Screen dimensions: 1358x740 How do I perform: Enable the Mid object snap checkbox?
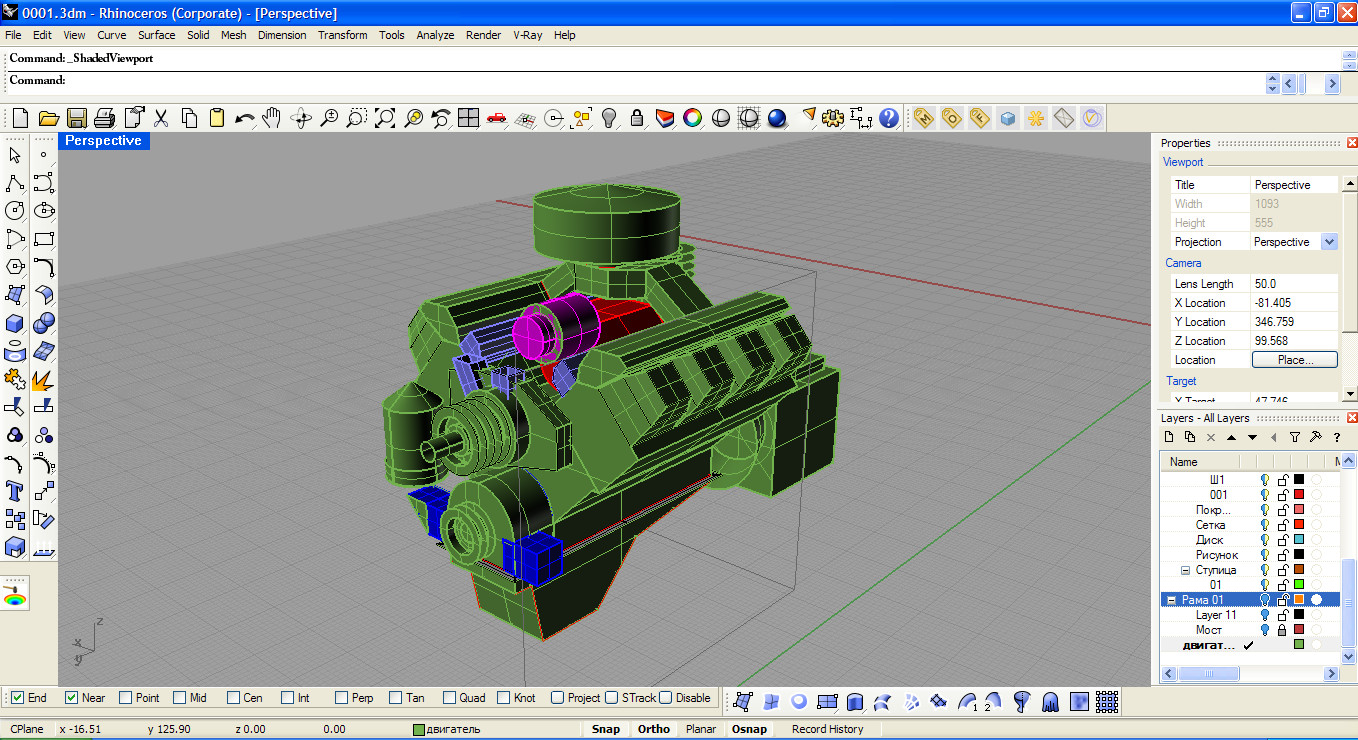click(179, 698)
